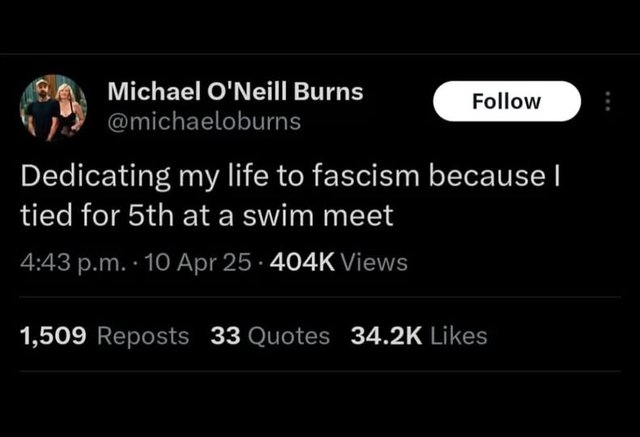Click the 33 quote count

(x=226, y=336)
